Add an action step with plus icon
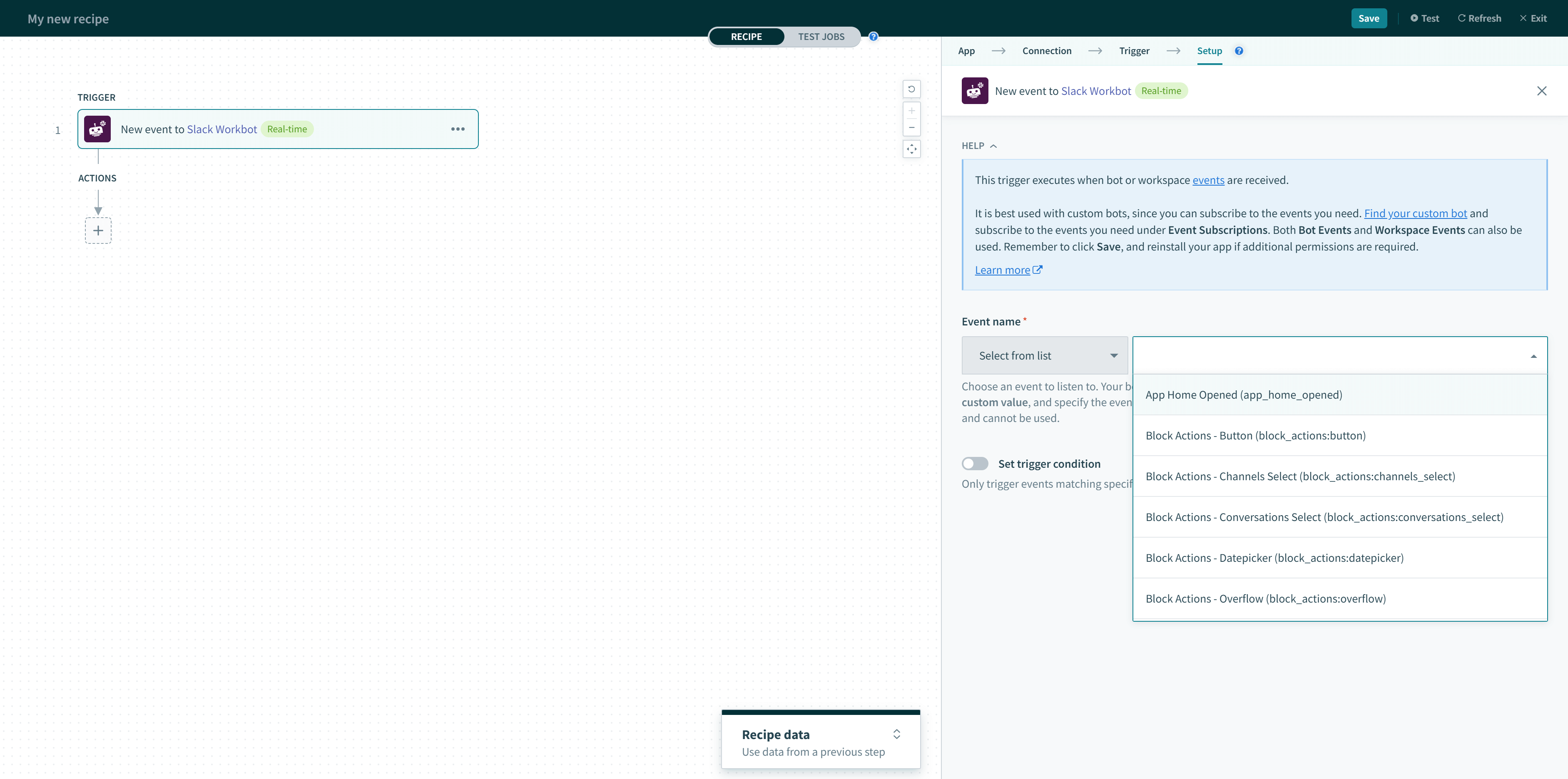The image size is (1568, 779). [98, 231]
